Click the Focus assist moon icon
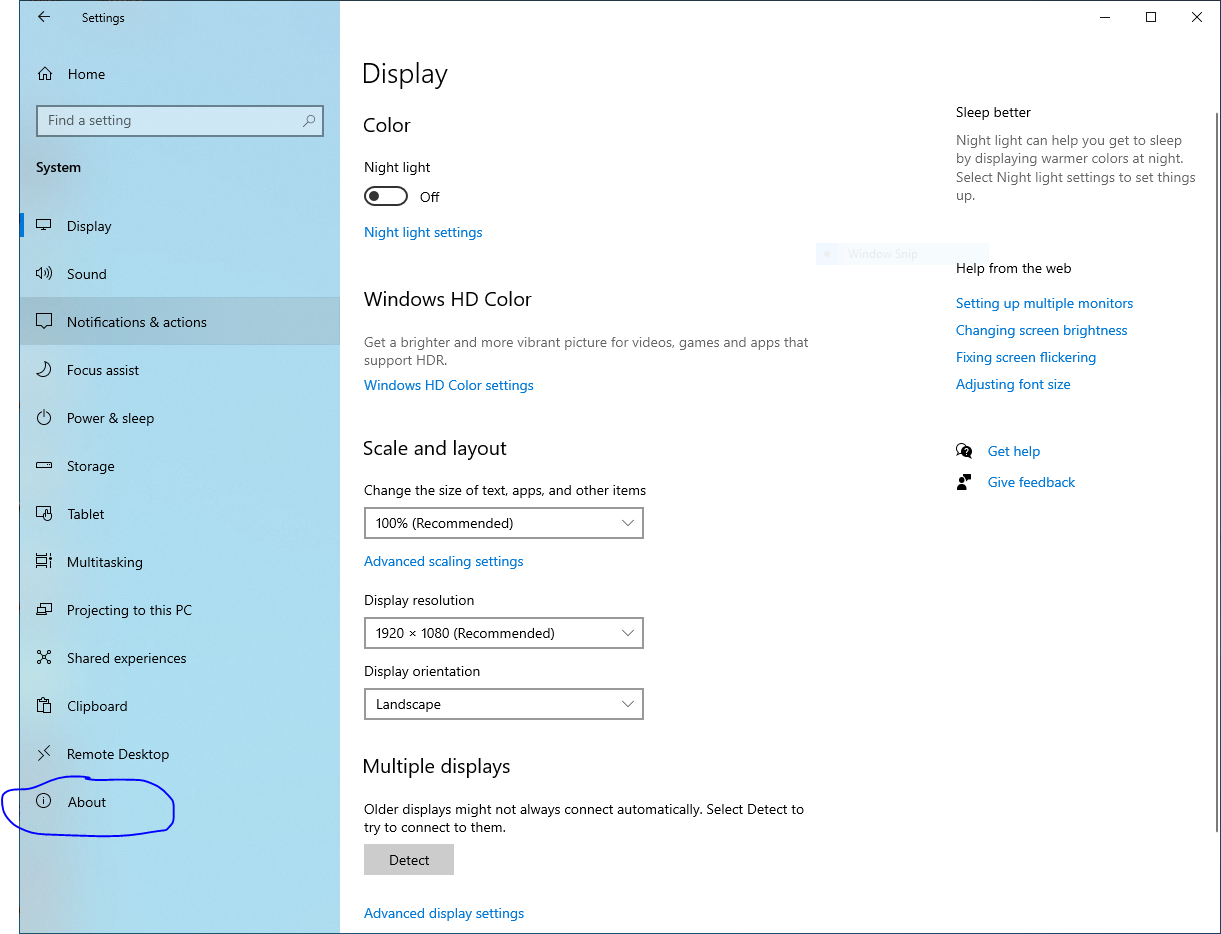 [x=44, y=370]
